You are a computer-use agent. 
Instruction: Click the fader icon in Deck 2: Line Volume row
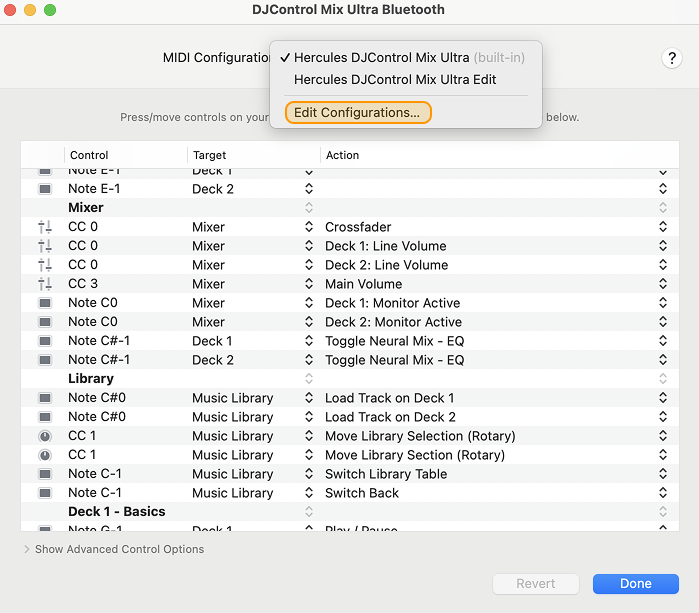(45, 265)
